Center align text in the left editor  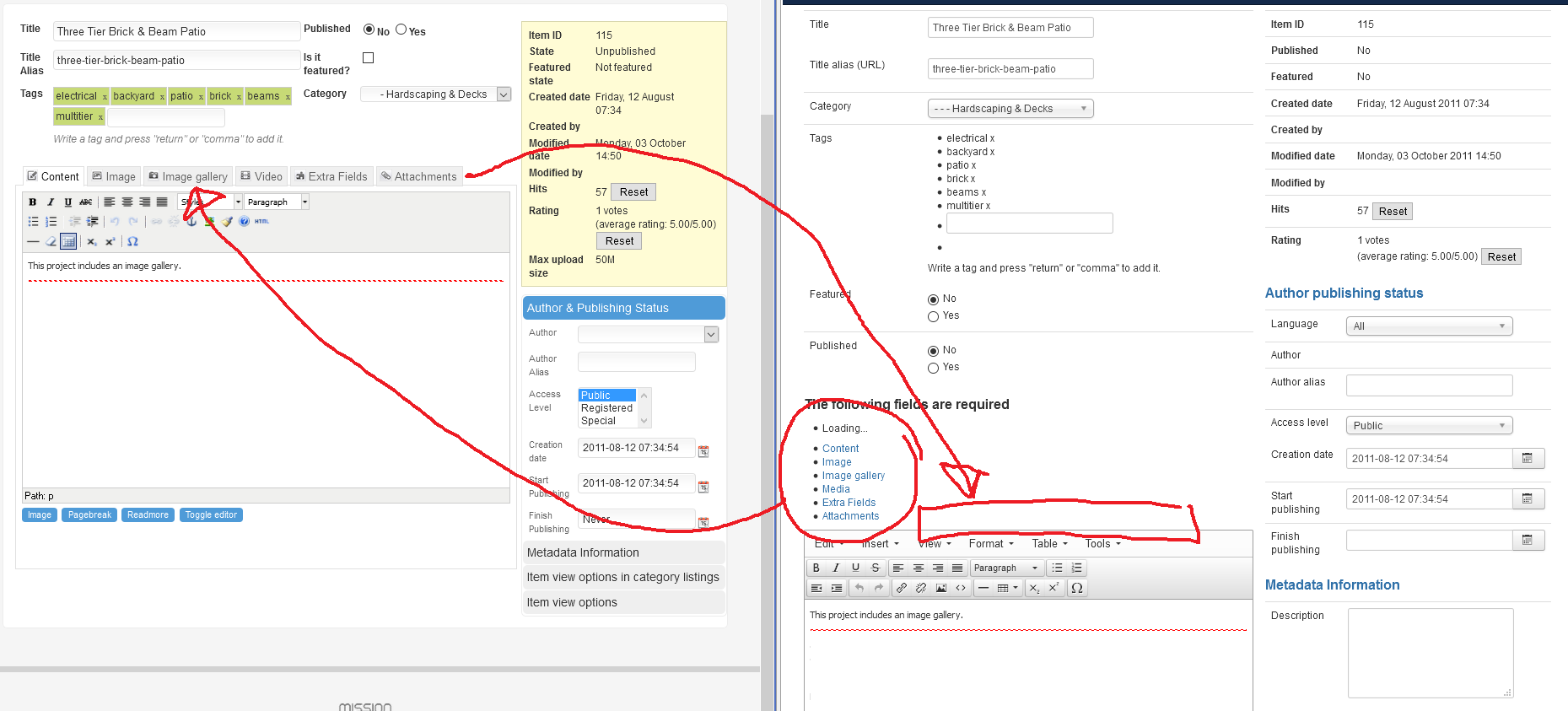click(127, 202)
